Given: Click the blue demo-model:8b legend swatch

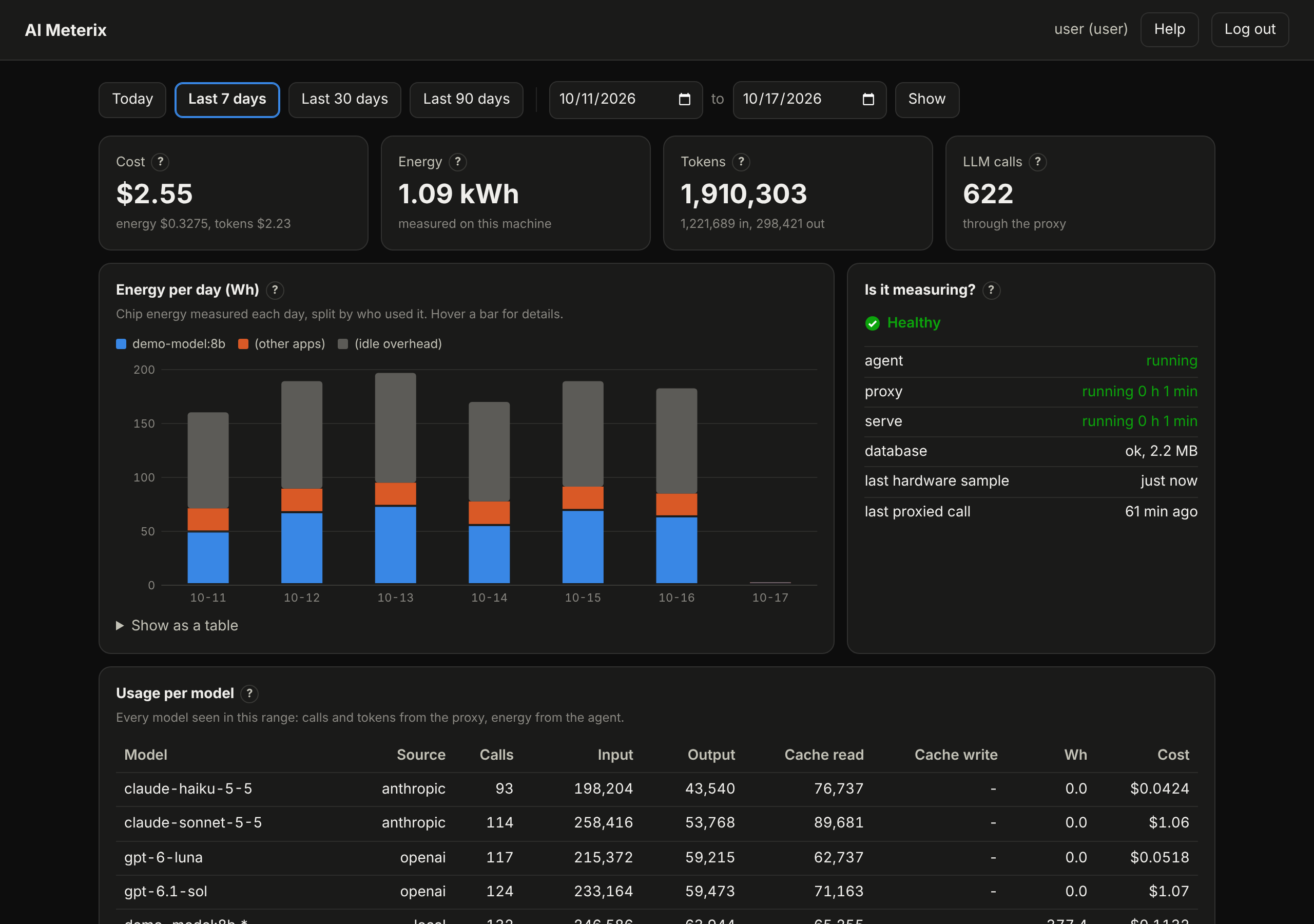Looking at the screenshot, I should click(x=121, y=344).
